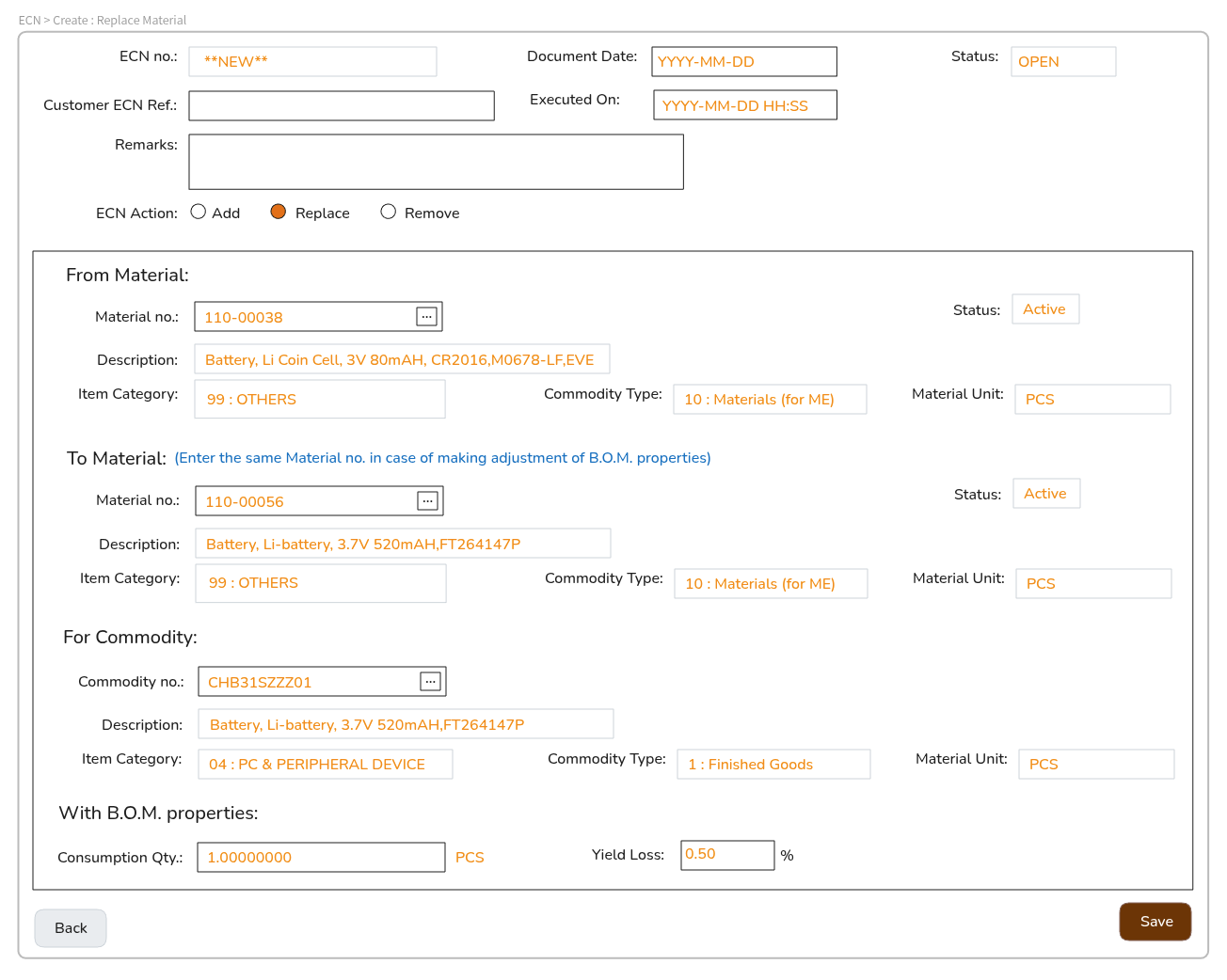Open lookup for To Material no. 110-00056
Screen dimensions: 1227x980
click(427, 501)
